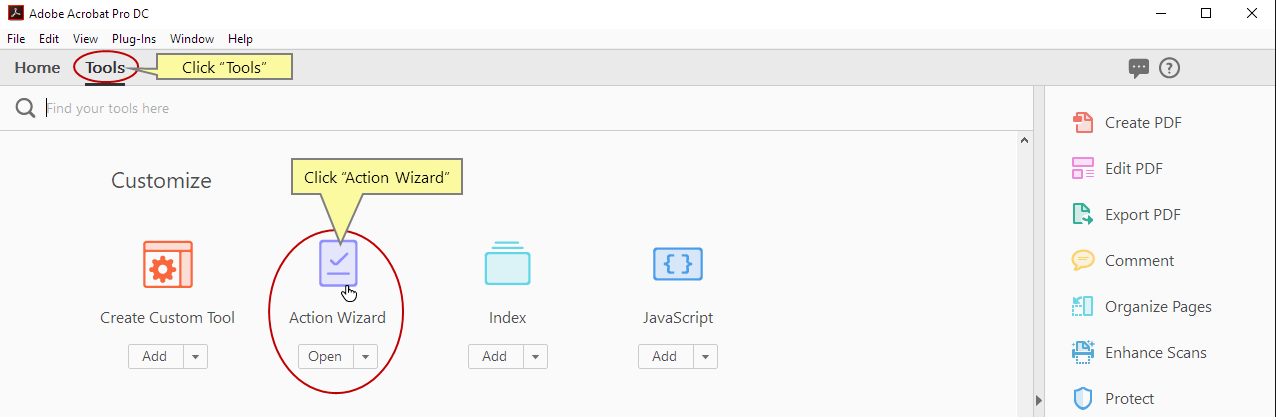Switch to the Home tab
The height and width of the screenshot is (417, 1276).
[x=37, y=68]
